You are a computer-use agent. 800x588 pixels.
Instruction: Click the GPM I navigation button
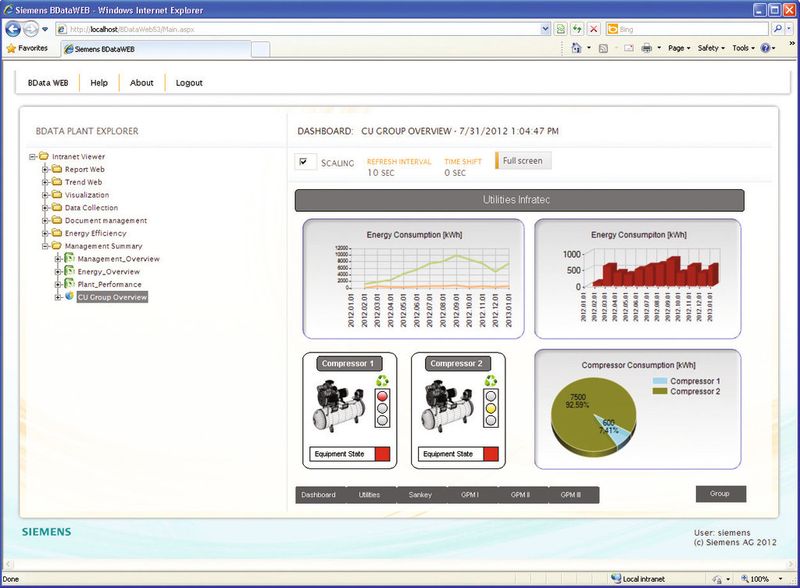pos(470,495)
